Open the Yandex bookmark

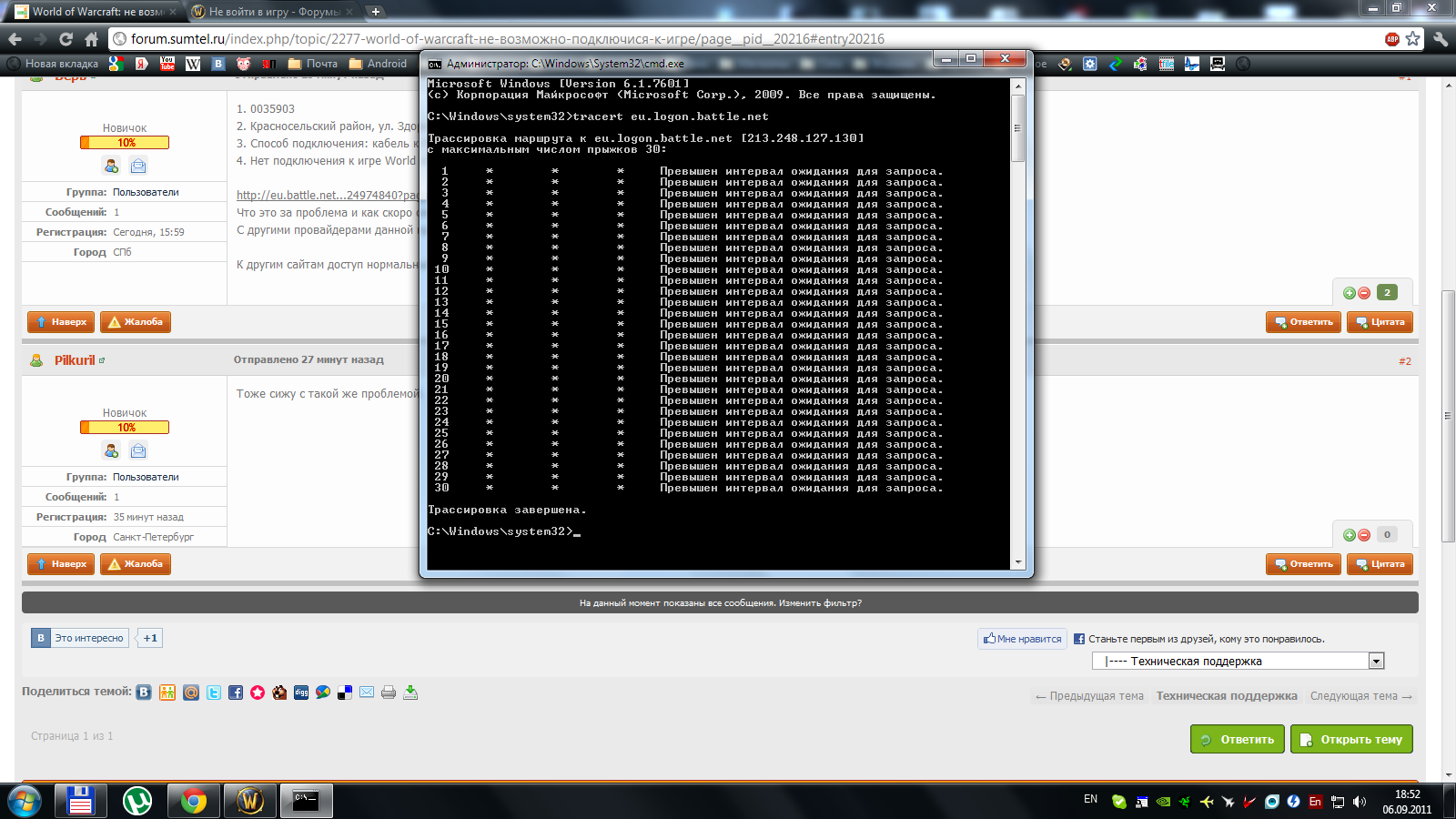(142, 64)
